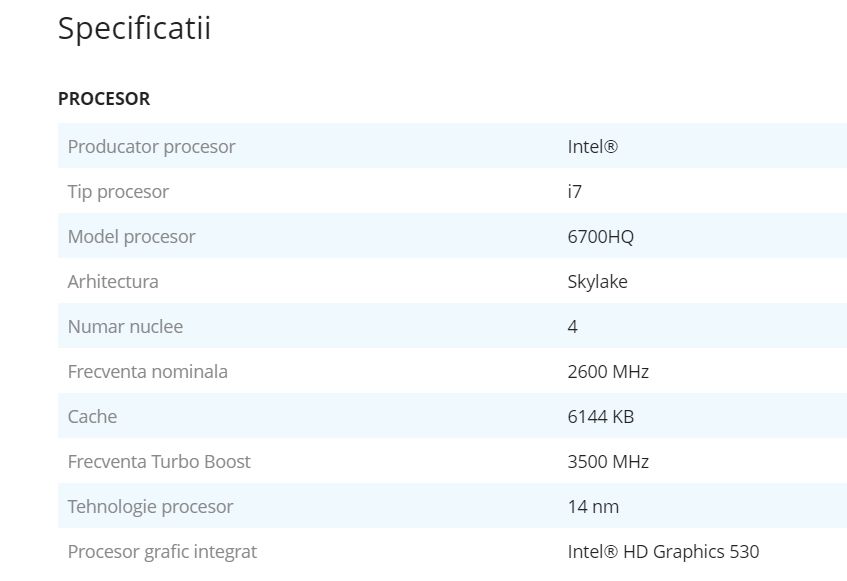This screenshot has width=847, height=581.
Task: Select the Producator procesor label
Action: [151, 147]
